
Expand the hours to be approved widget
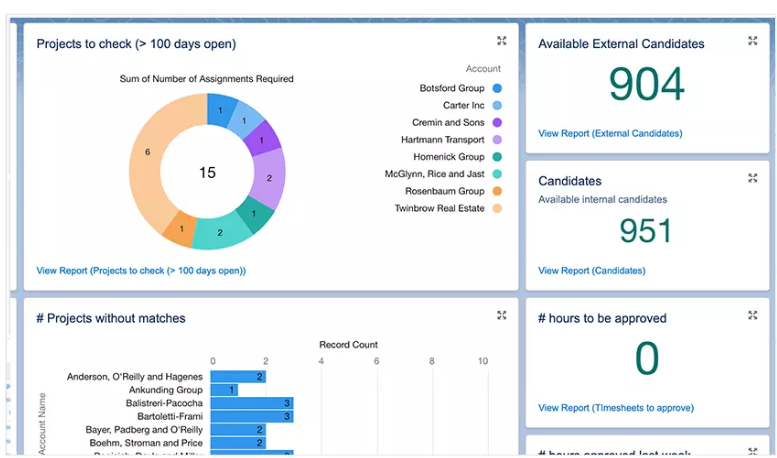point(752,315)
